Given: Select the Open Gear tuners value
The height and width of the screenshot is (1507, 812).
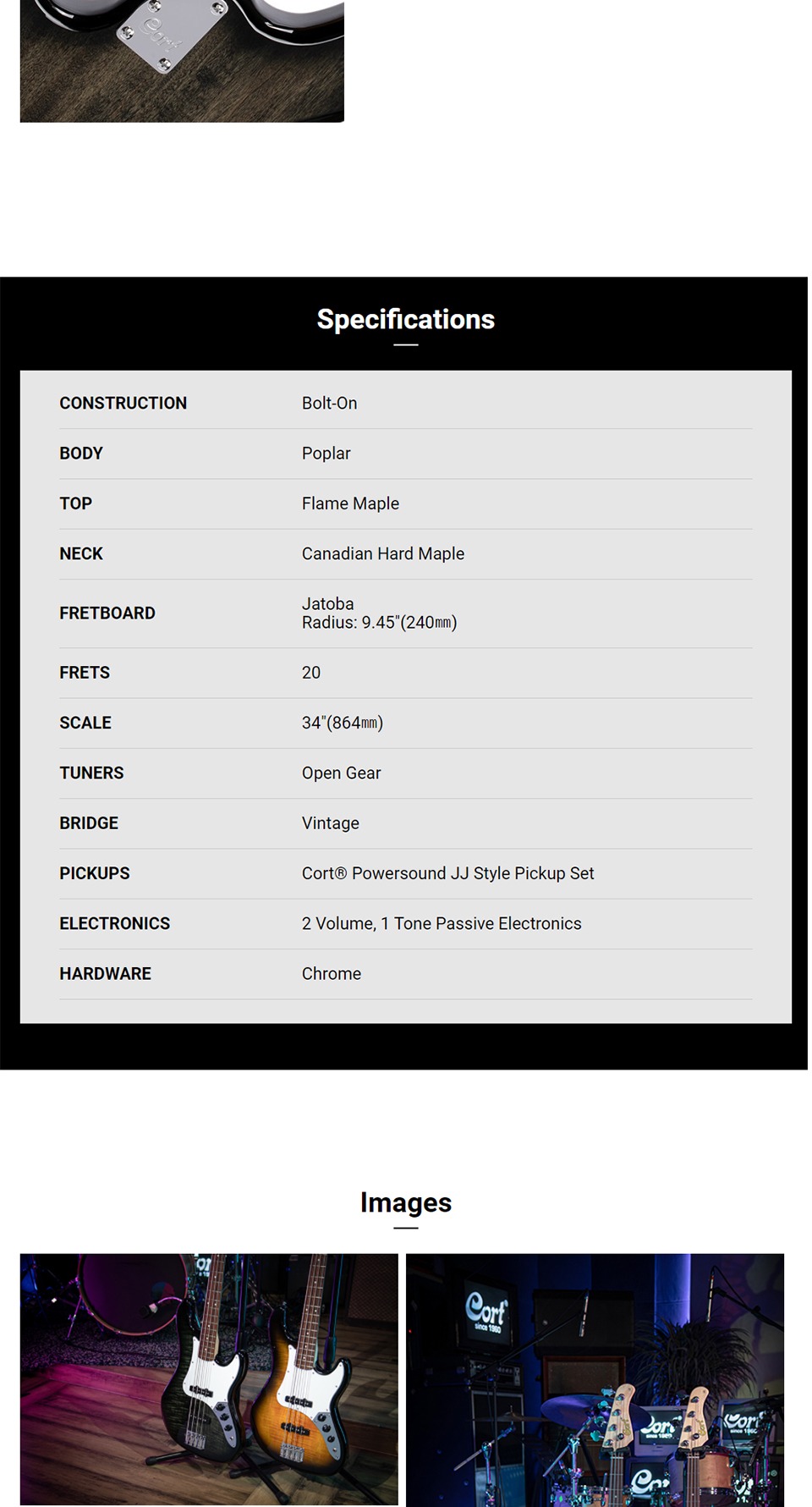Looking at the screenshot, I should tap(342, 773).
